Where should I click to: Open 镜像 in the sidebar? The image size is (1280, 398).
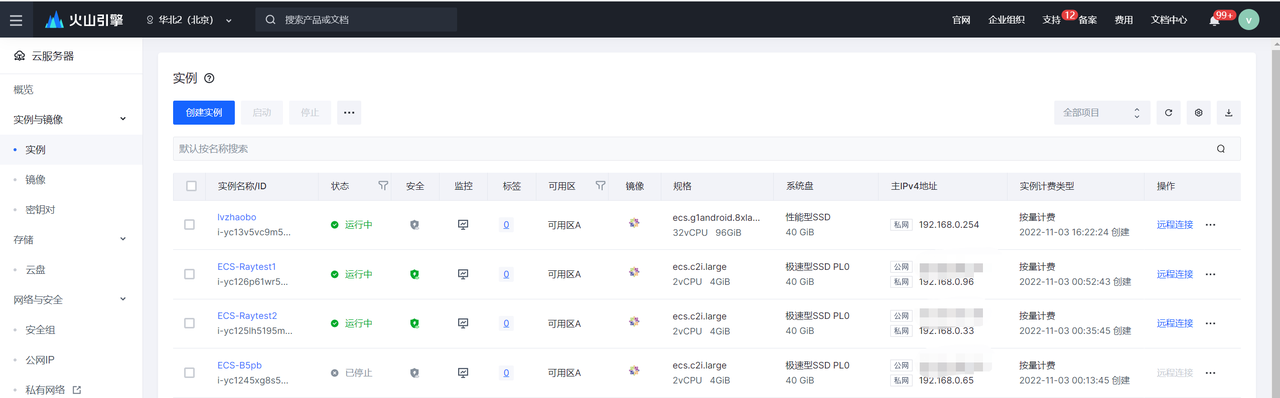[35, 180]
